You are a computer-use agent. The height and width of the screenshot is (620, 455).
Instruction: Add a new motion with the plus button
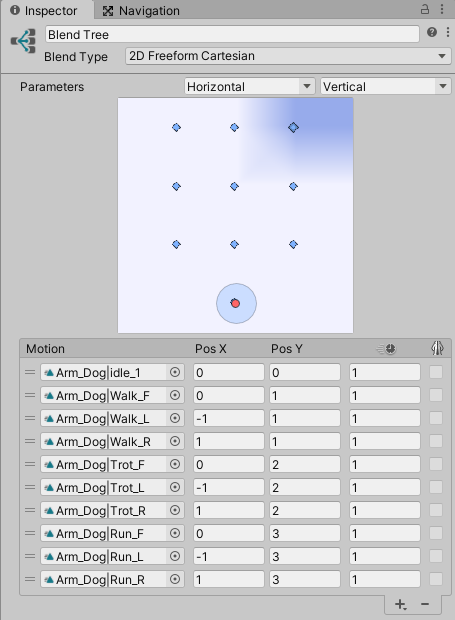point(400,604)
